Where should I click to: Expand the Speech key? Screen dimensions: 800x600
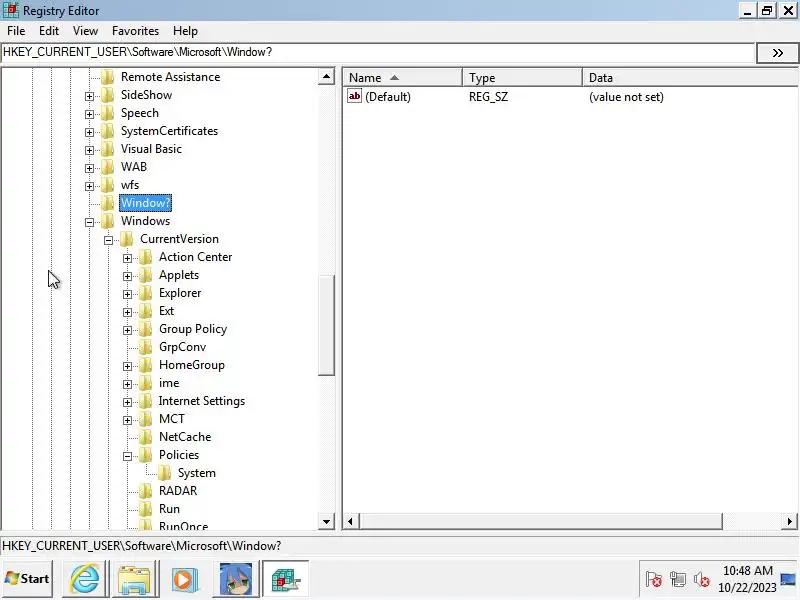(x=89, y=114)
